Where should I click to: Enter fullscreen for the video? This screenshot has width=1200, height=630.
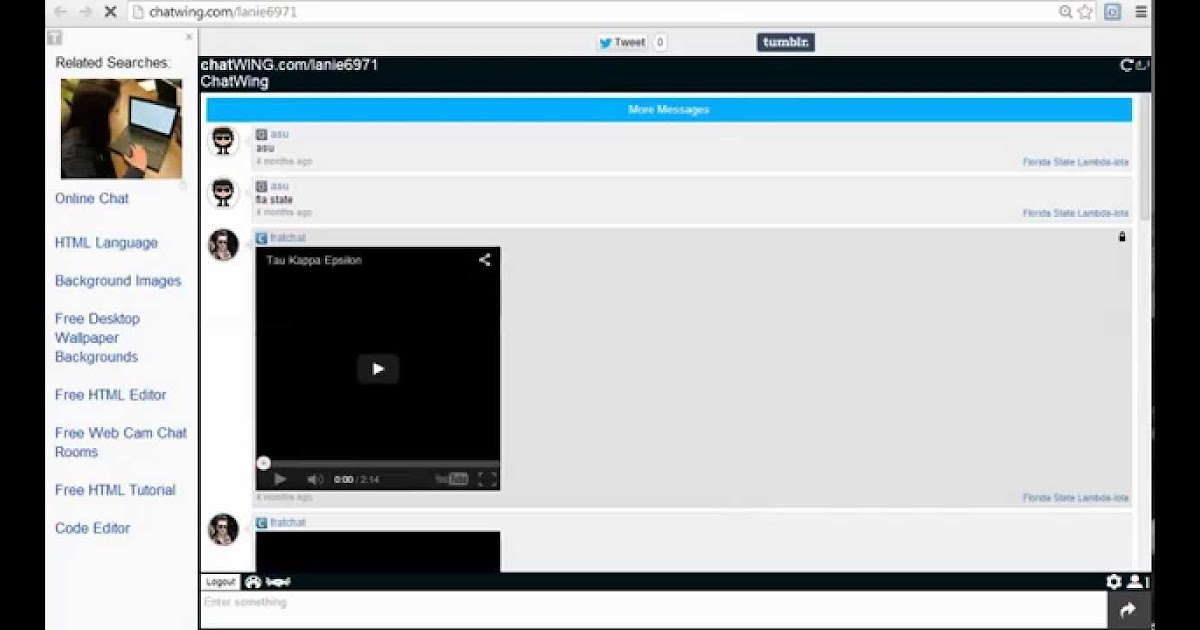[487, 479]
